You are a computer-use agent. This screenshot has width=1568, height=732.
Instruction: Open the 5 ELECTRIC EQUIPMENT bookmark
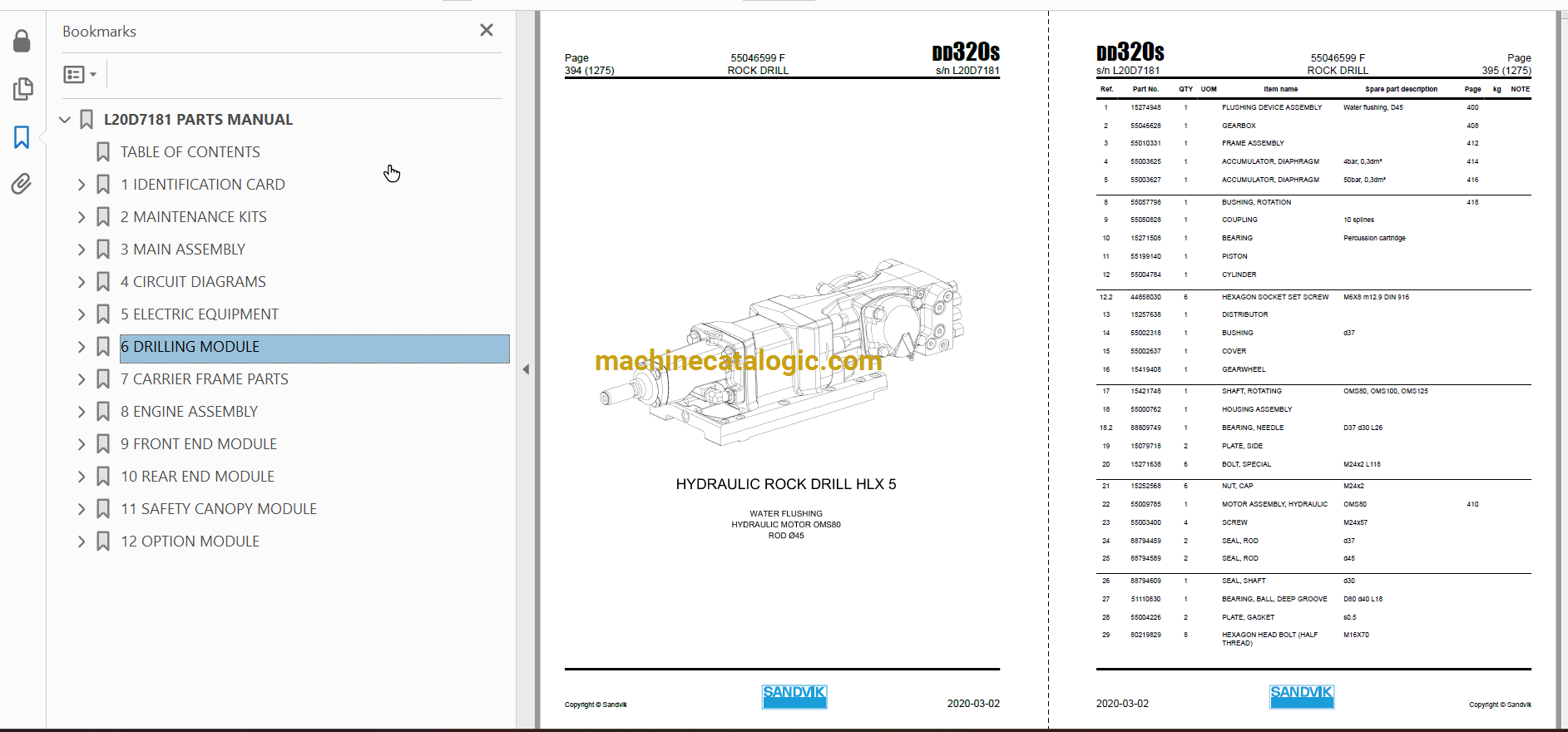tap(200, 314)
